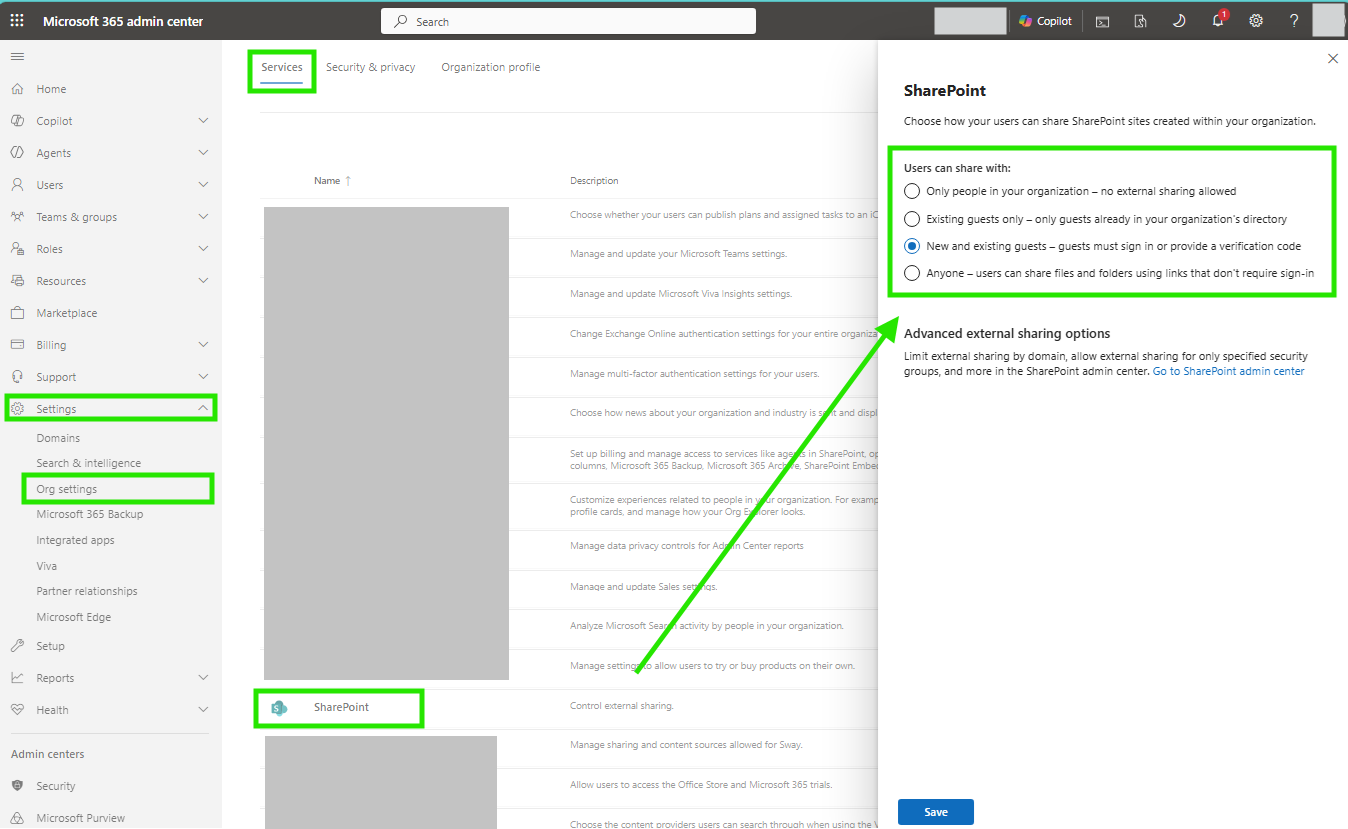Click the Health heart icon
This screenshot has width=1348, height=829.
tap(17, 710)
